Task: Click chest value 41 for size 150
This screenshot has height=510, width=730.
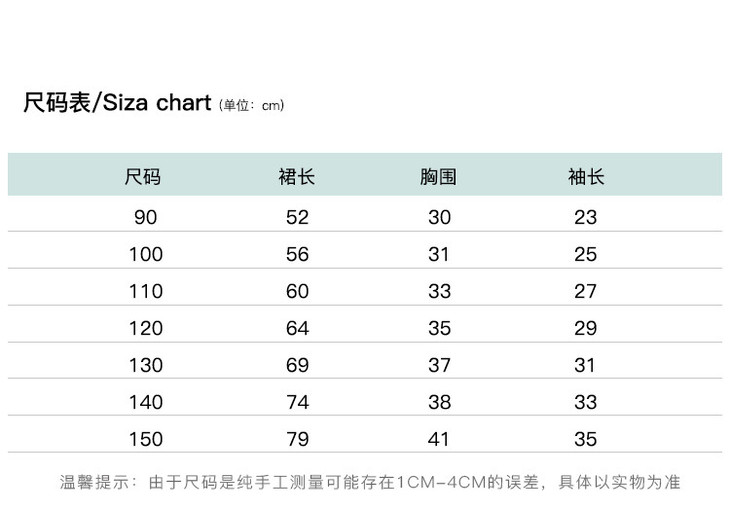Action: pos(440,439)
